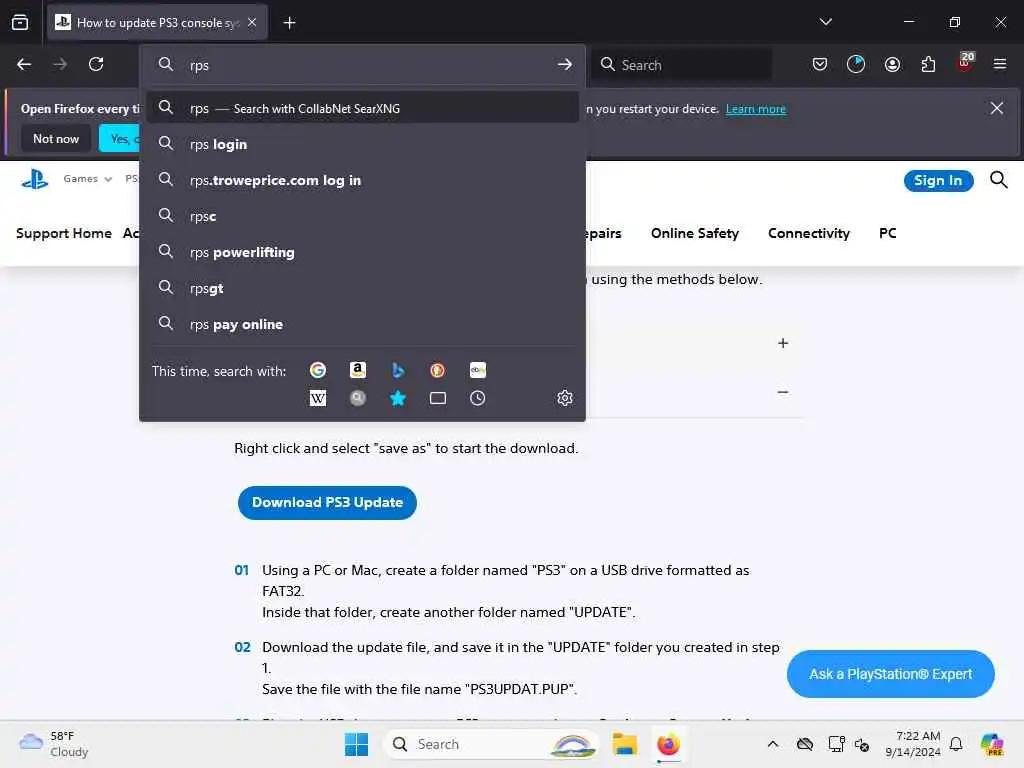List all tabs dropdown arrow
Screen dimensions: 1024x768
coord(825,22)
